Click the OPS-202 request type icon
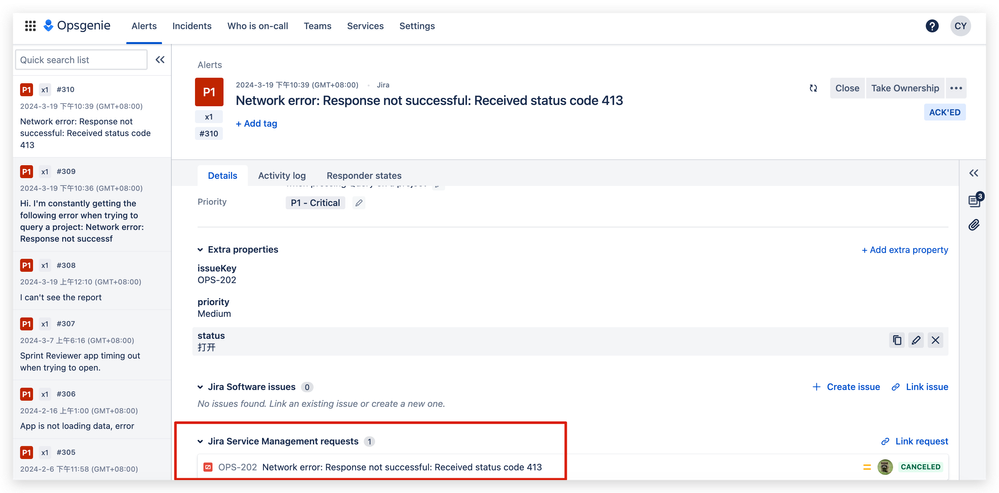 (x=208, y=467)
